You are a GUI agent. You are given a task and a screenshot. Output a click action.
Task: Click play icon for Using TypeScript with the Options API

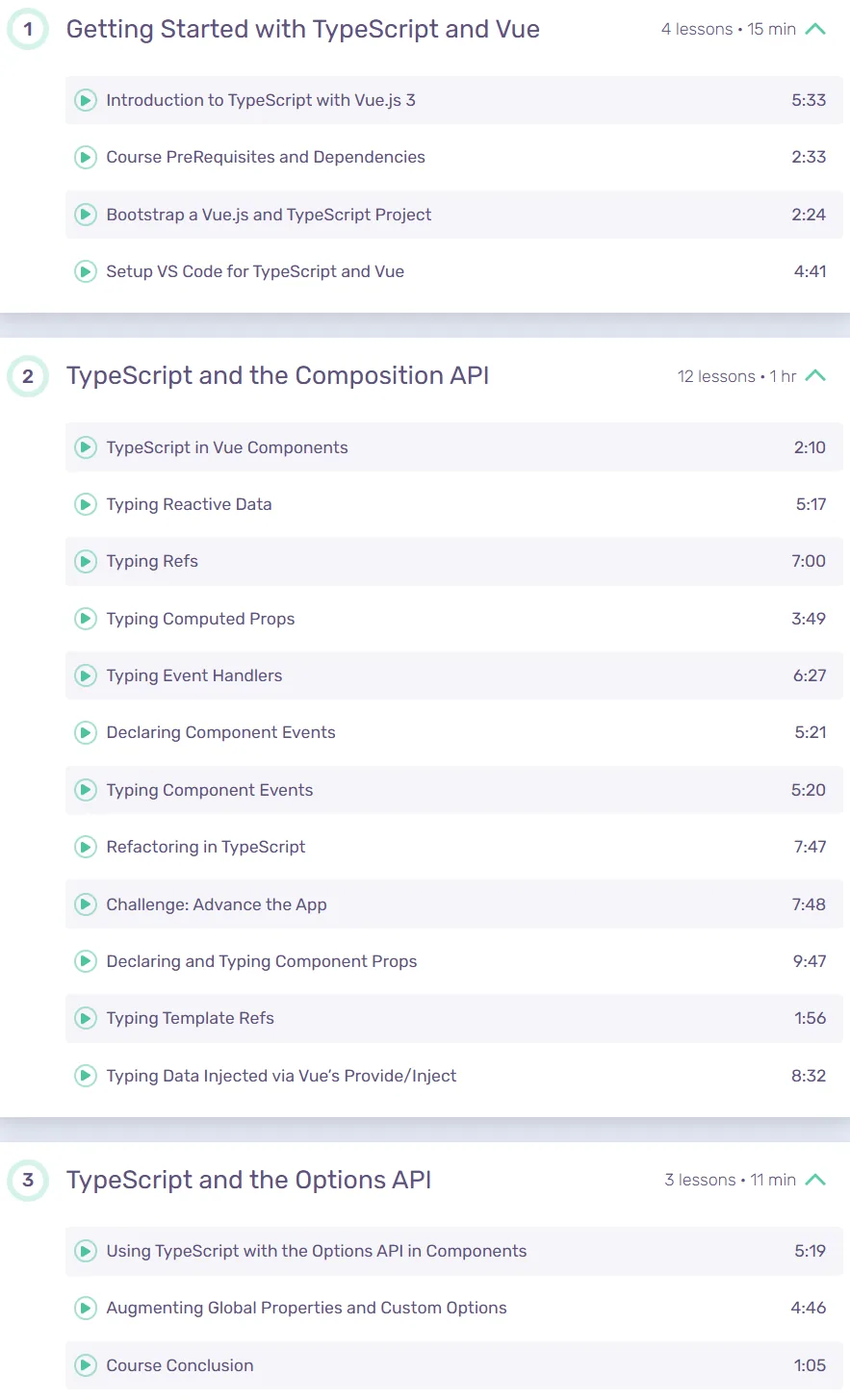[x=86, y=1251]
